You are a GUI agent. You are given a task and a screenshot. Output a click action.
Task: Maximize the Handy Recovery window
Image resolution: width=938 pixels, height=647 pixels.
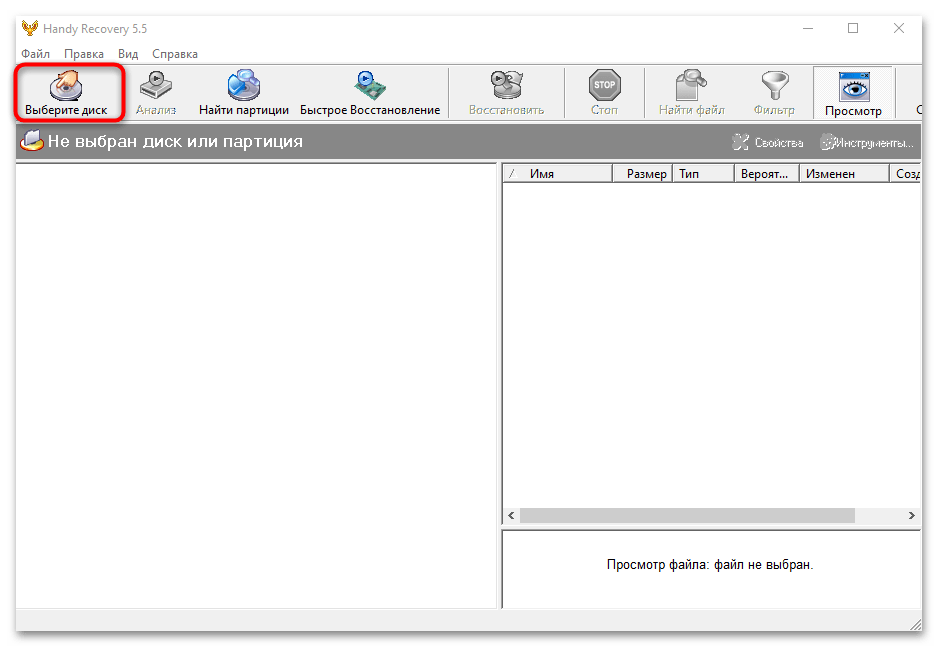(853, 28)
